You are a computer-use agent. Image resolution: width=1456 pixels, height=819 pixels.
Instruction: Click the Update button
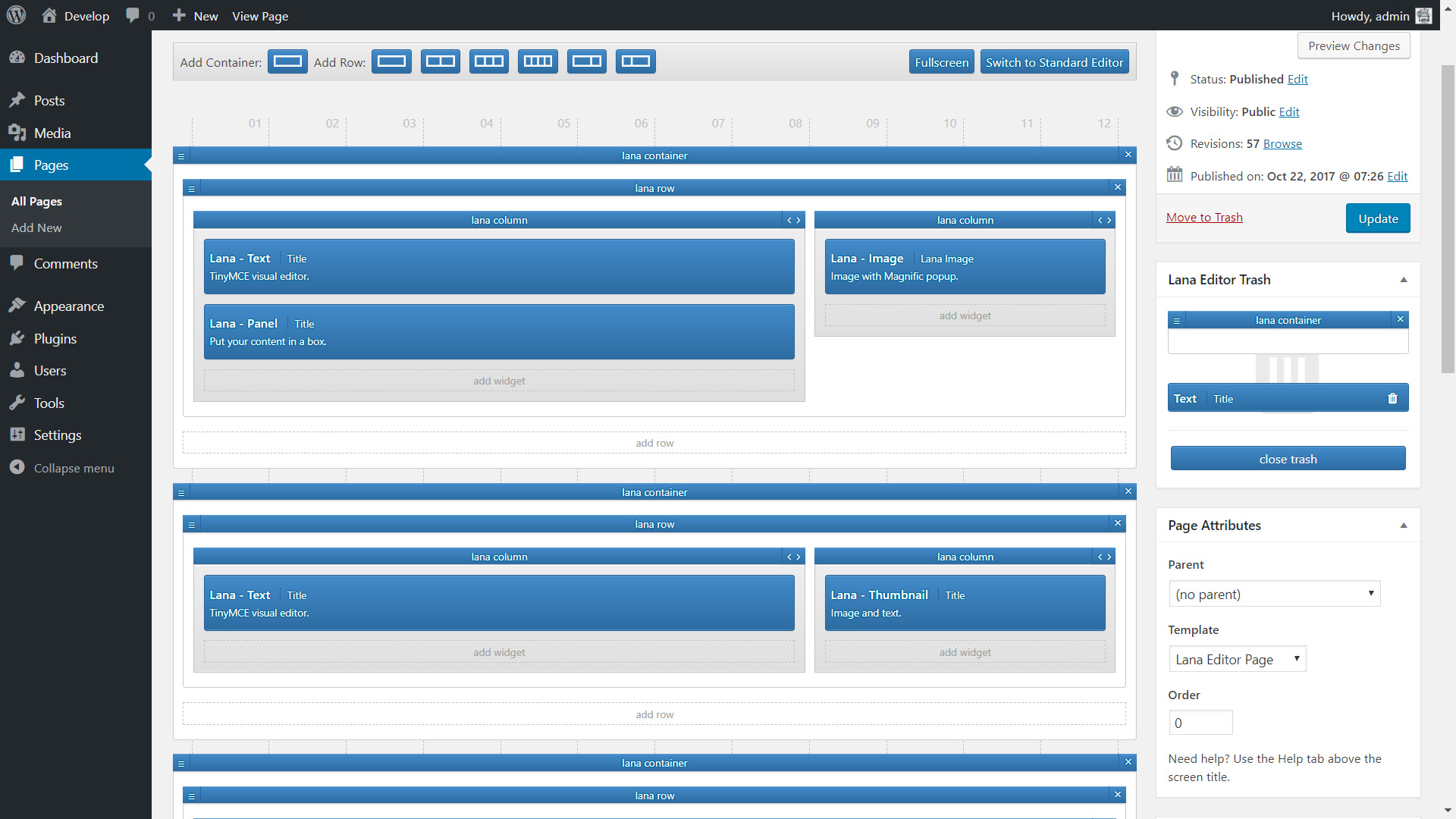1377,218
